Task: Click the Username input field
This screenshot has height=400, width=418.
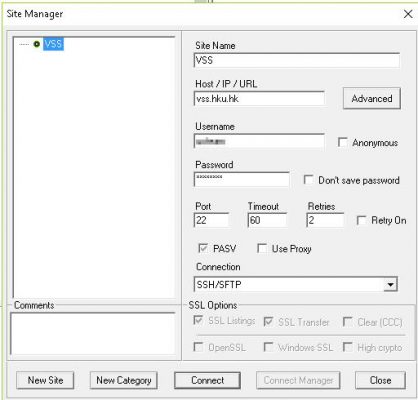Action: pyautogui.click(x=259, y=141)
